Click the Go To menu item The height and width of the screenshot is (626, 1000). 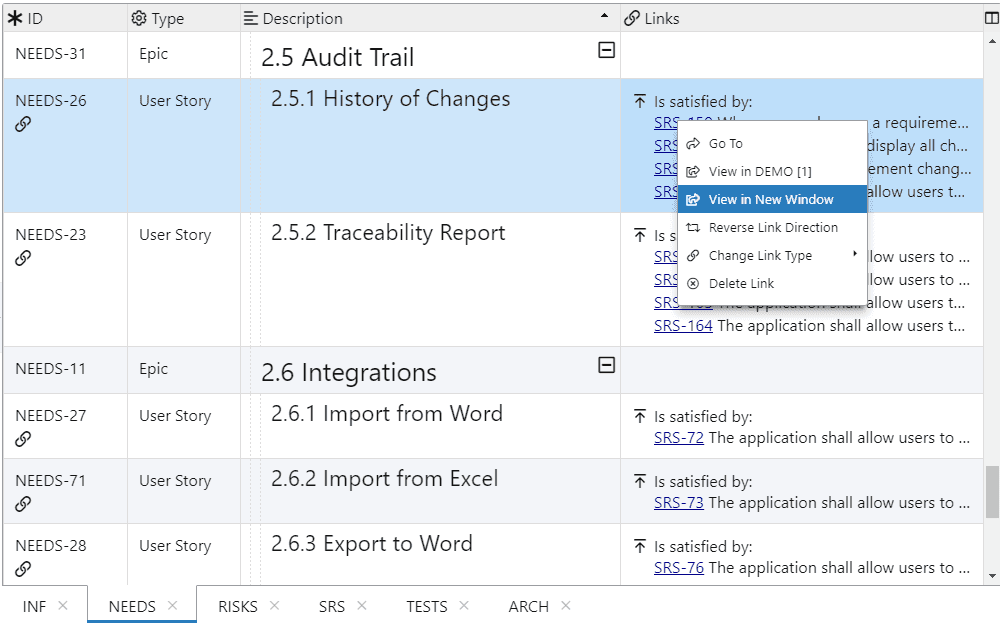725,144
